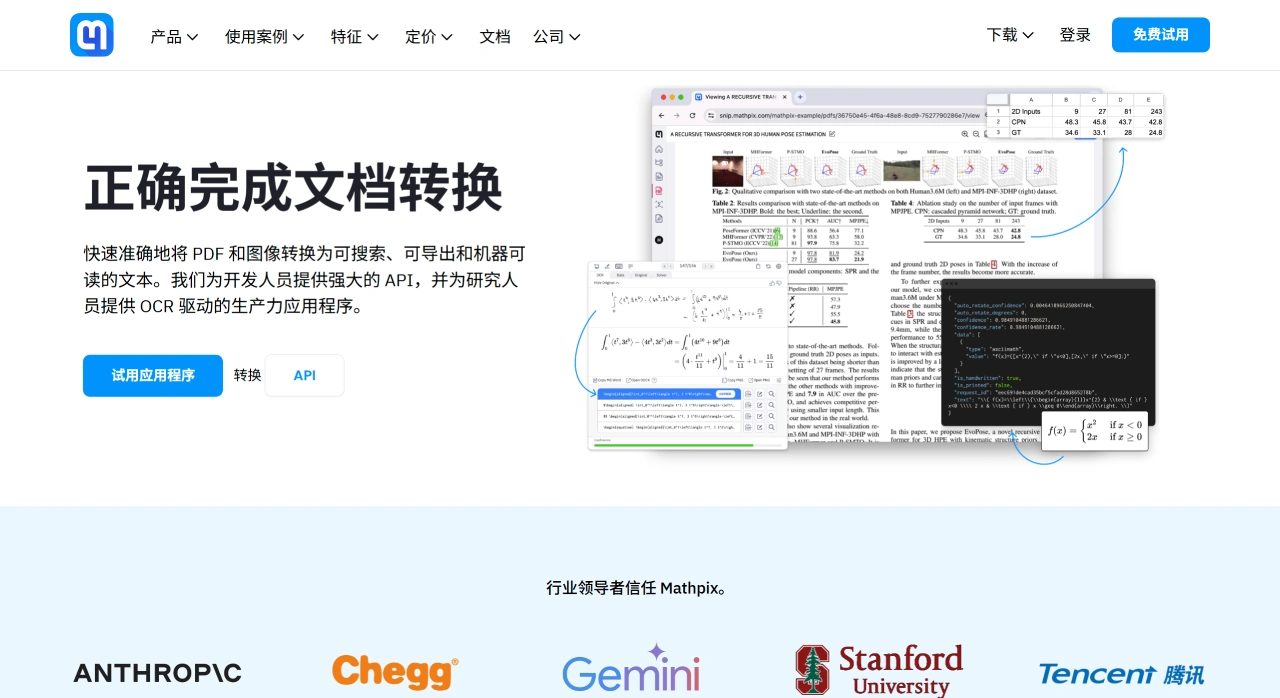Viewport: 1280px width, 698px height.
Task: Click the copy icon next to the second LaTeX result
Action: (x=748, y=404)
